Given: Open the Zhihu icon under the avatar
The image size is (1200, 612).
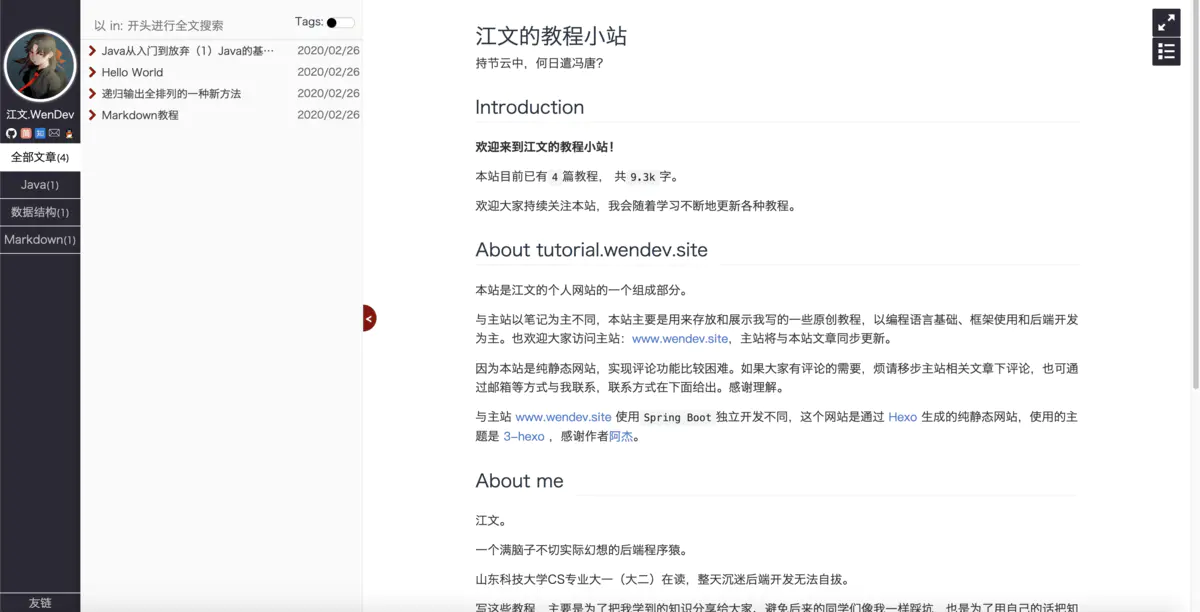Looking at the screenshot, I should (x=40, y=133).
